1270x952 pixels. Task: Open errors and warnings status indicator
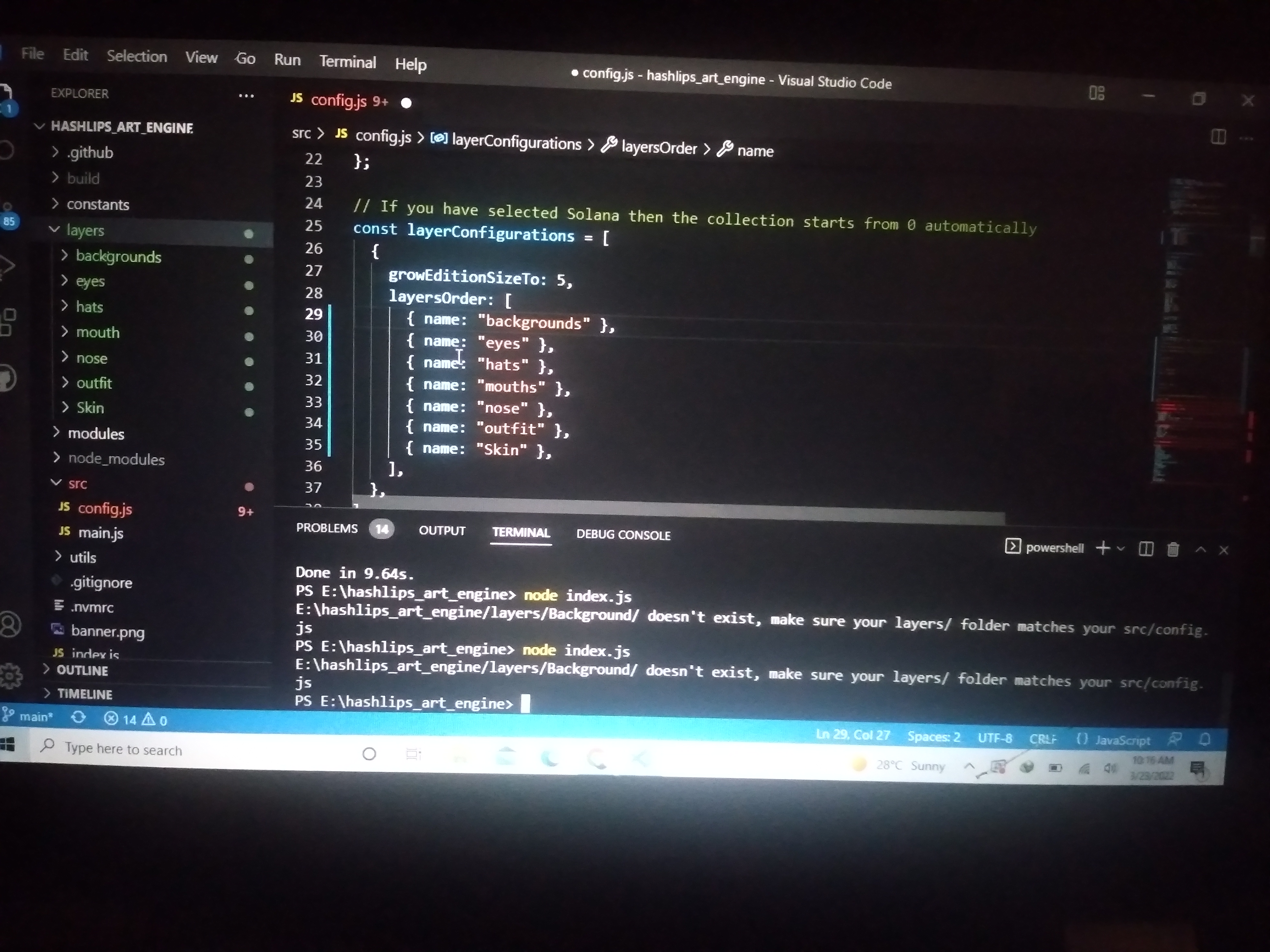click(x=136, y=719)
